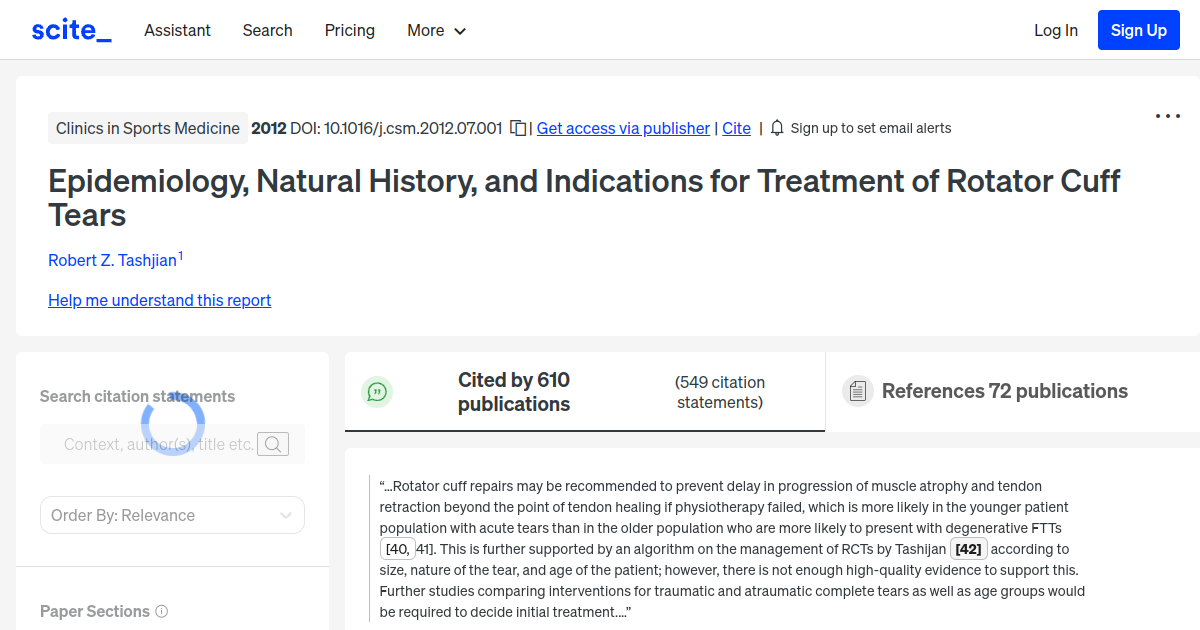
Task: Open the three-dot overflow menu
Action: click(1167, 116)
